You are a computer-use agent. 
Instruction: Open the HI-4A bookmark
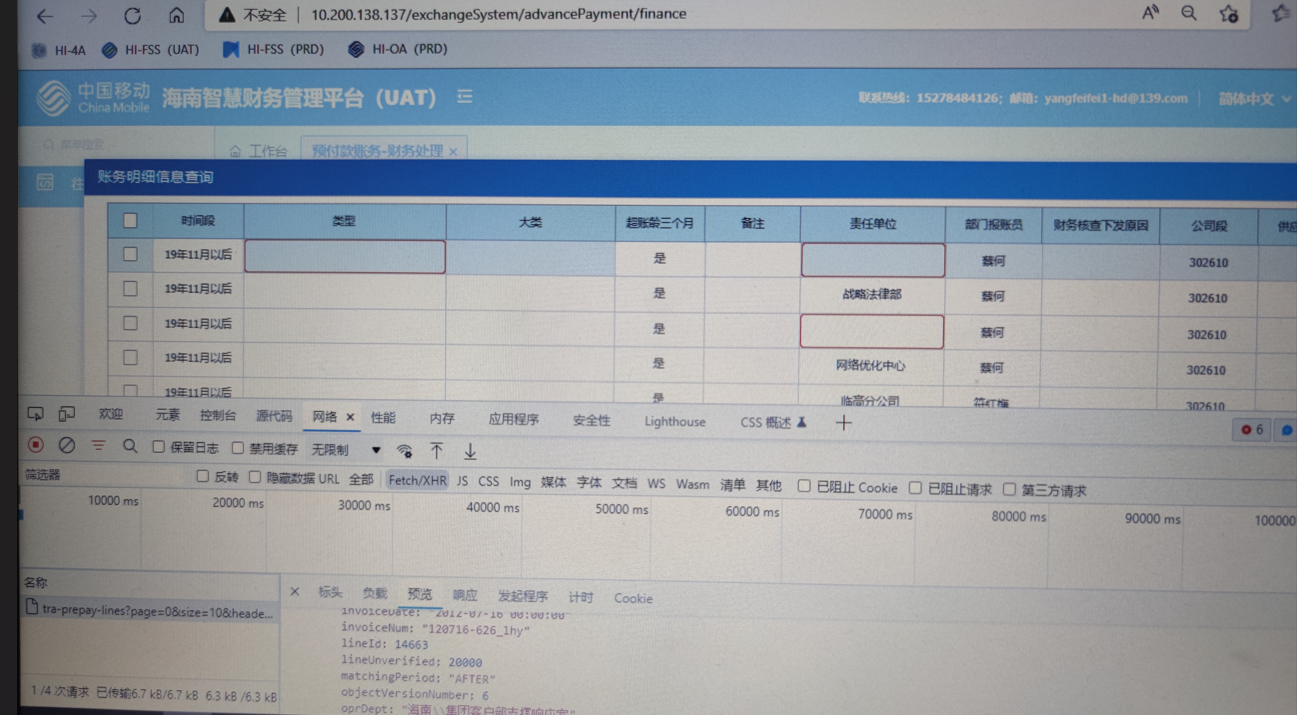[x=59, y=50]
